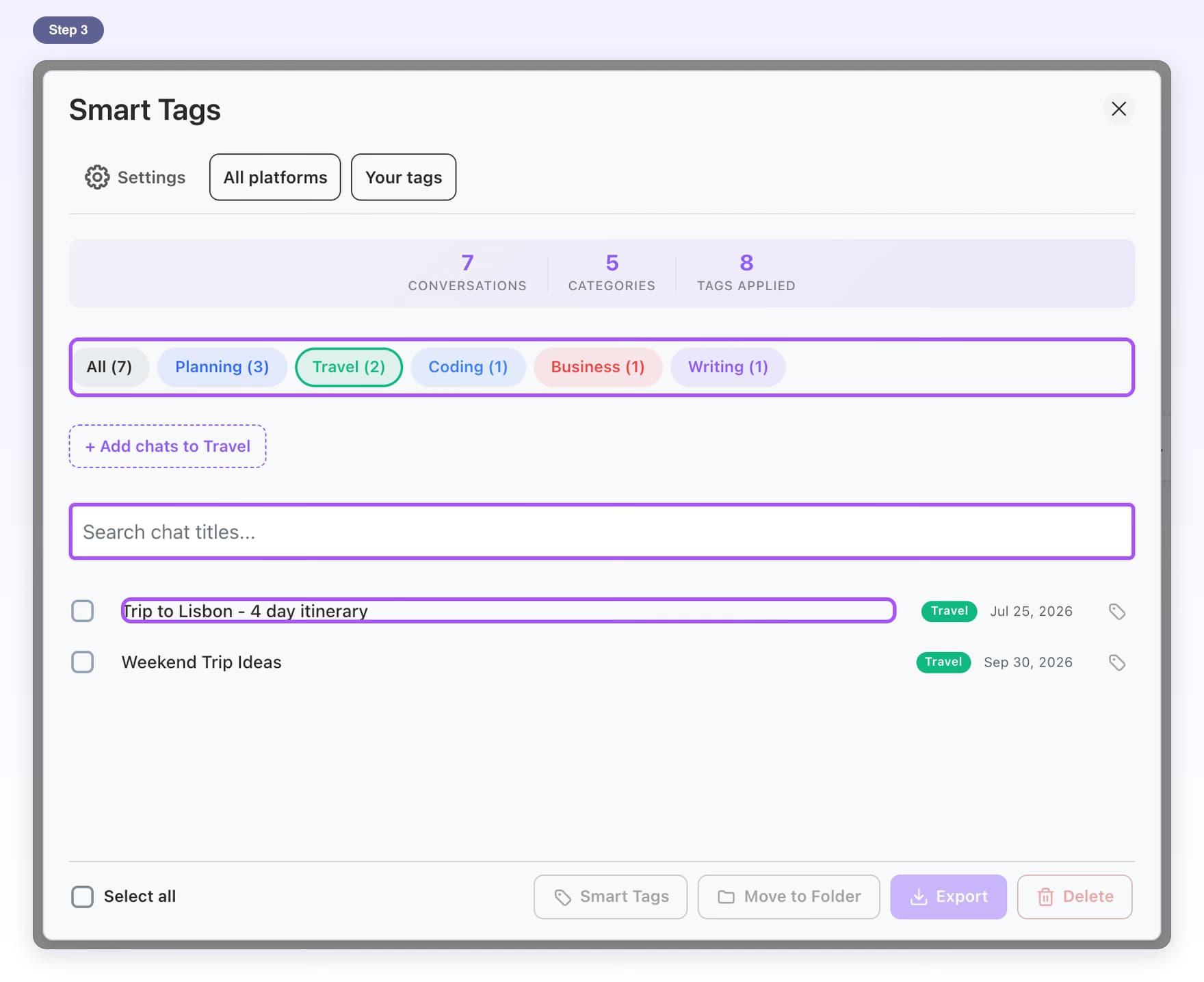Filter by Planning (3) category

[x=222, y=367]
